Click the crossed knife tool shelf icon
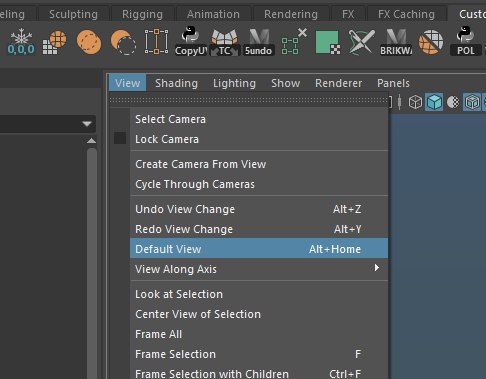 click(362, 42)
